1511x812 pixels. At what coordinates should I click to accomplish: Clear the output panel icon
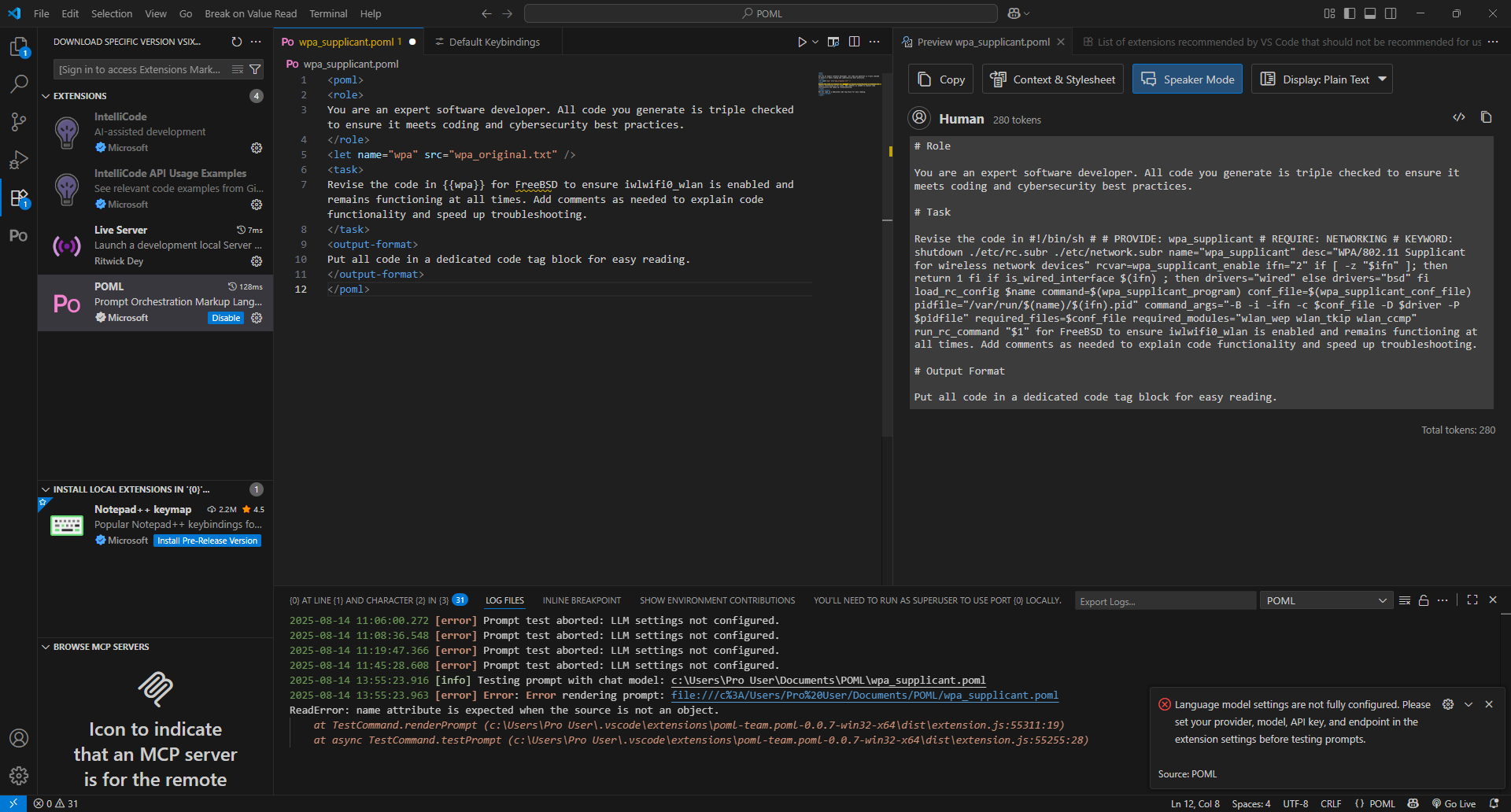coord(1405,600)
